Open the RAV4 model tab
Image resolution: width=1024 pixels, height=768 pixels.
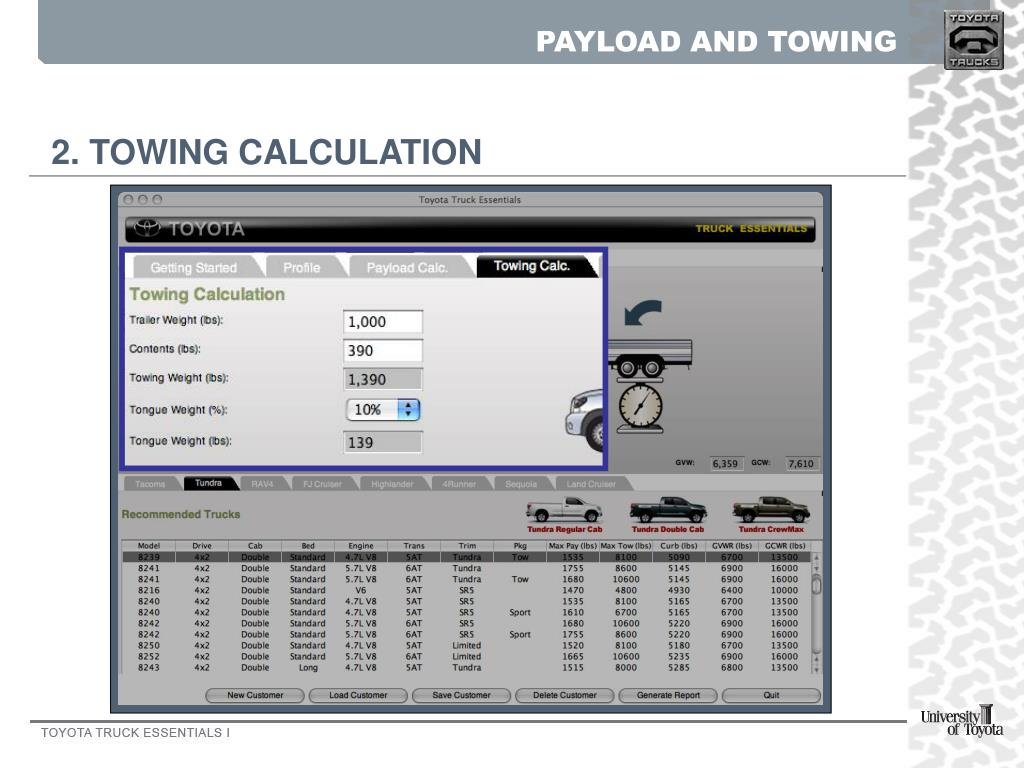pos(262,484)
